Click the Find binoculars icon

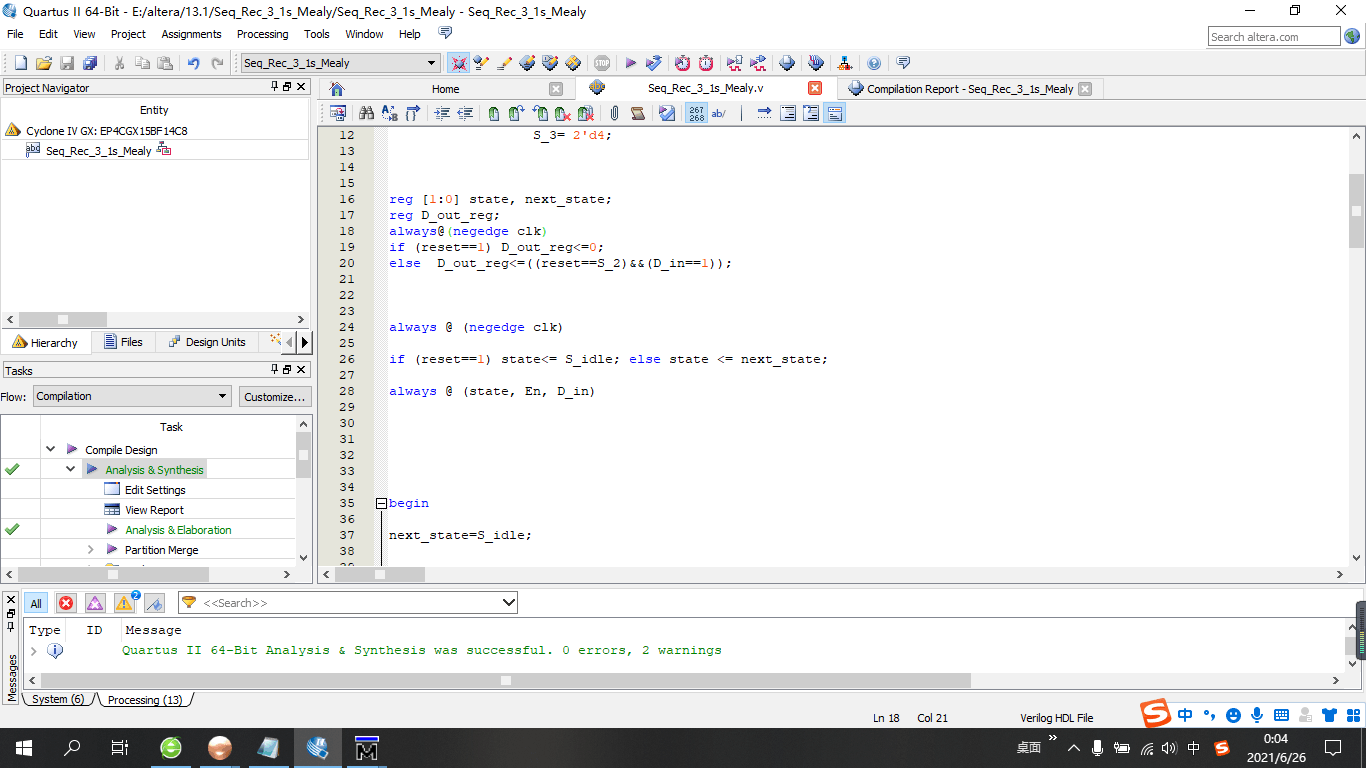pos(366,113)
